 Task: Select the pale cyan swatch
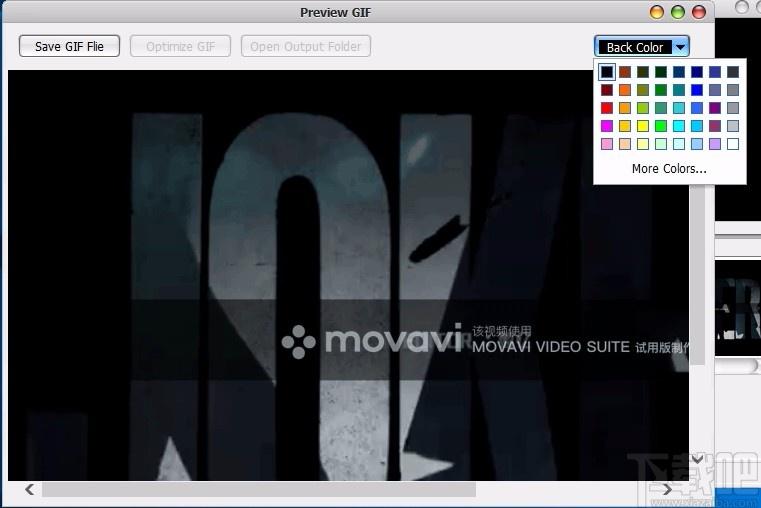coord(678,144)
